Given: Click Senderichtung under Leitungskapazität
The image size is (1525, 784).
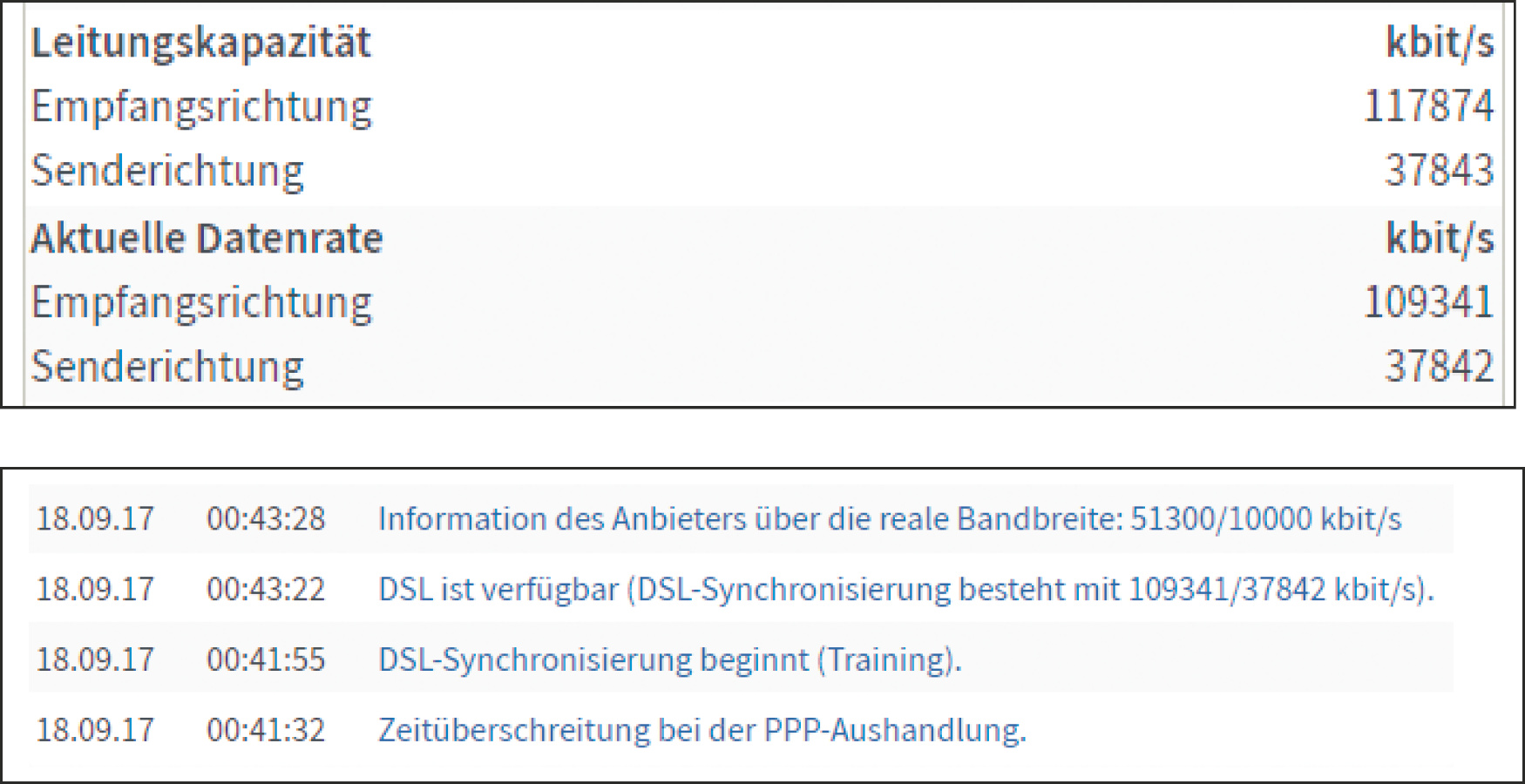Looking at the screenshot, I should 167,171.
